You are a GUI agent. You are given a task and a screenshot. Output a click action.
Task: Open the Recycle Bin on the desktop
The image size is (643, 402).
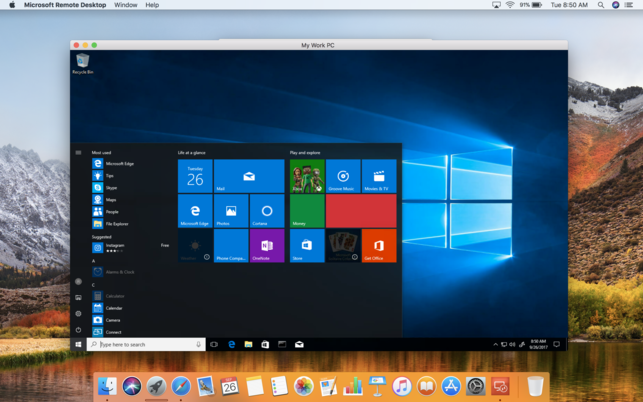point(83,64)
